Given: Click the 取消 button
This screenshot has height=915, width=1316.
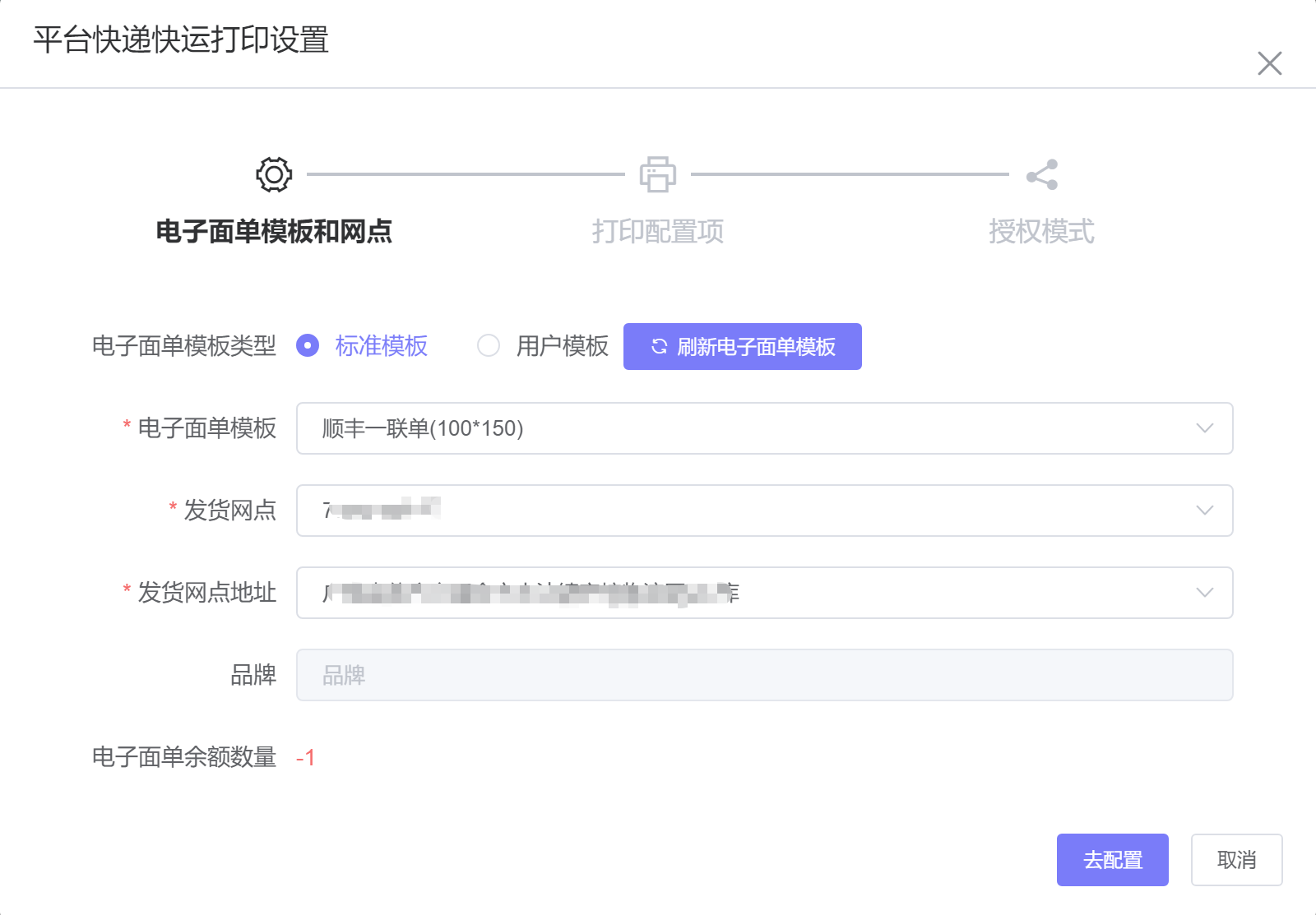Looking at the screenshot, I should point(1236,860).
